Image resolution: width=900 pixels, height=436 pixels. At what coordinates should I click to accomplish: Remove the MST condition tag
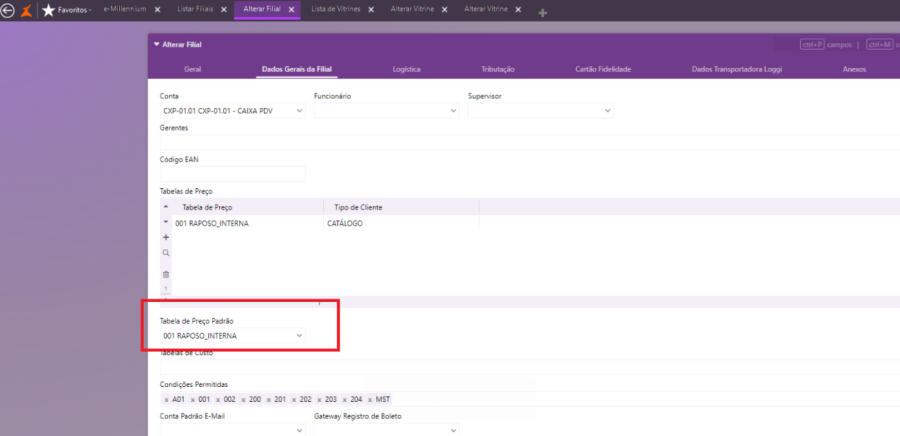pyautogui.click(x=370, y=400)
